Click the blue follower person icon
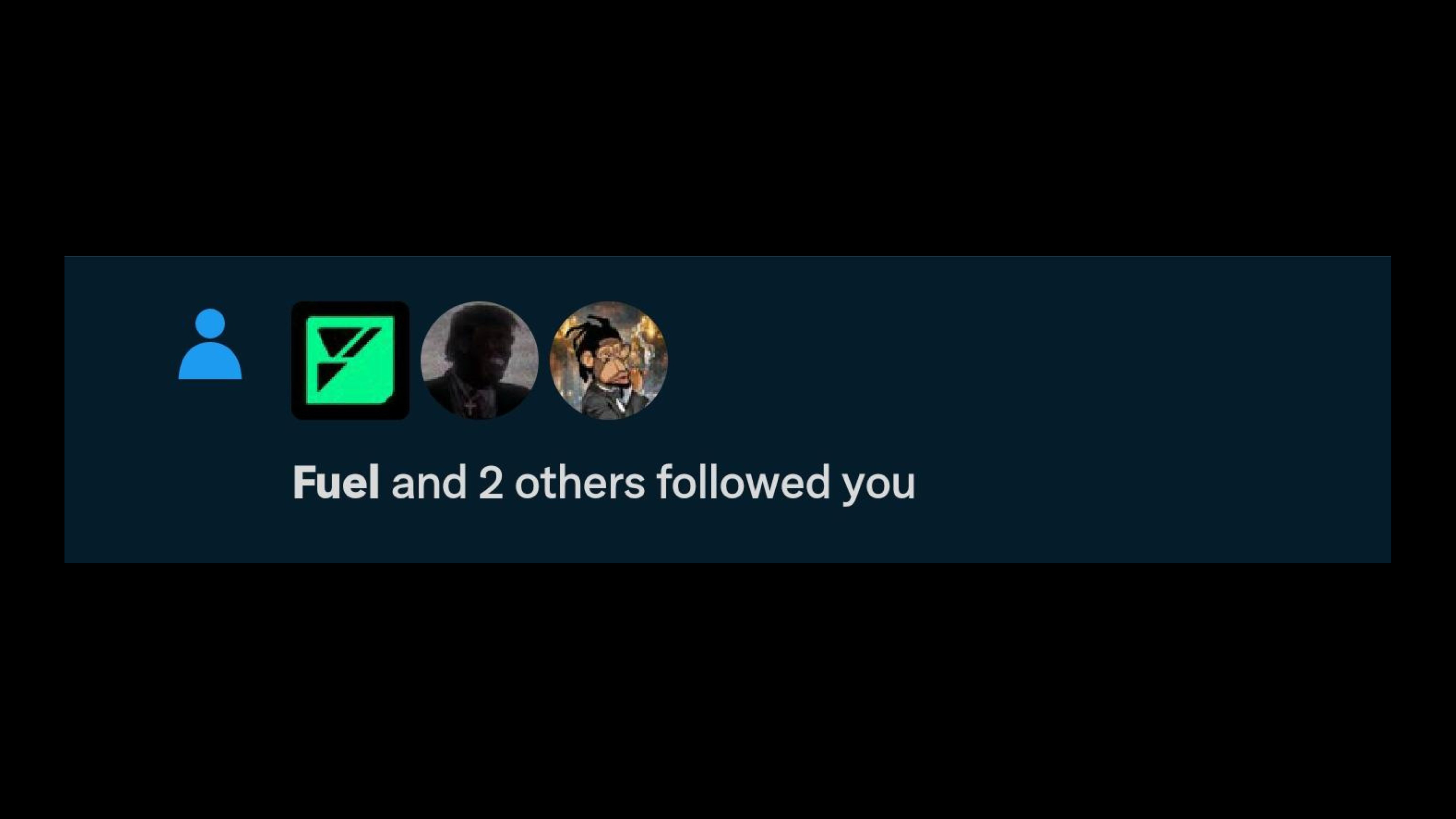The width and height of the screenshot is (1456, 819). [210, 344]
